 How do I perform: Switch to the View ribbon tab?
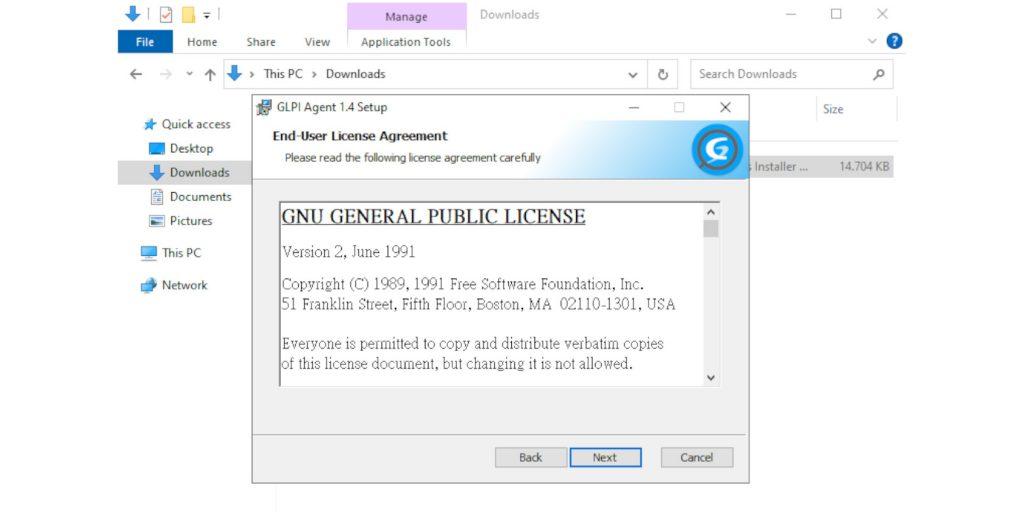click(317, 42)
